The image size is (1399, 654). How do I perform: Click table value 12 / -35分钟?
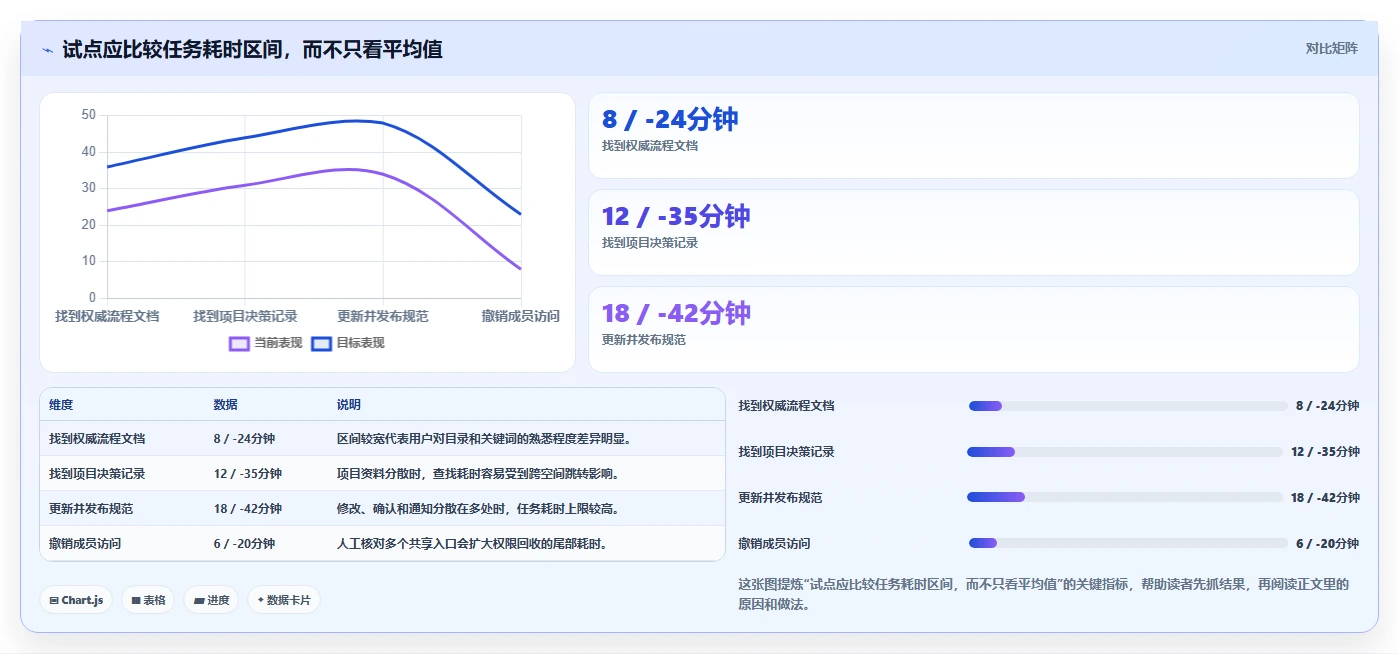(x=248, y=474)
